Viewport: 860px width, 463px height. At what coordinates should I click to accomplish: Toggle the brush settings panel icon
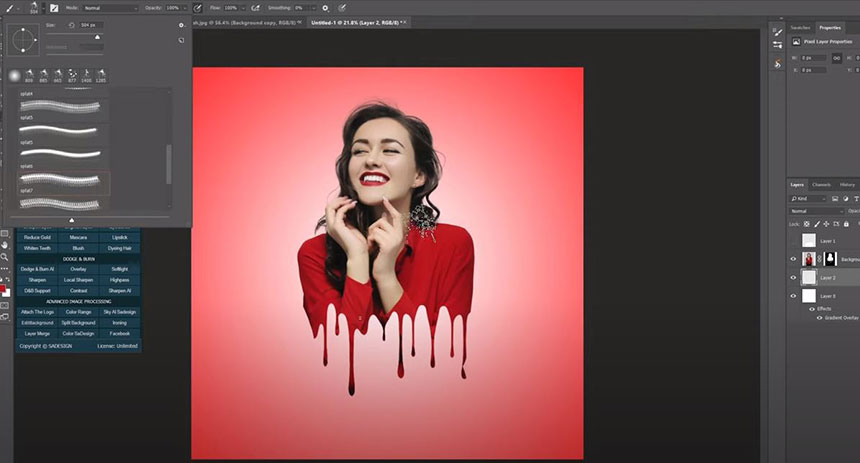tap(54, 8)
